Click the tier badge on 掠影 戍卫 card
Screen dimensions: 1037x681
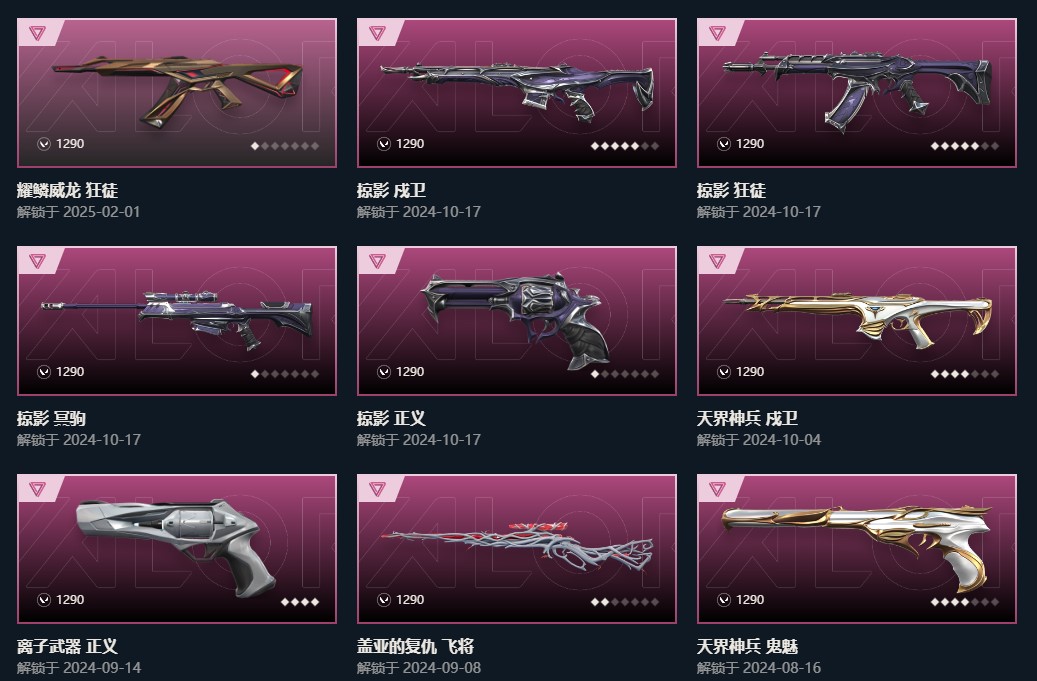click(378, 32)
